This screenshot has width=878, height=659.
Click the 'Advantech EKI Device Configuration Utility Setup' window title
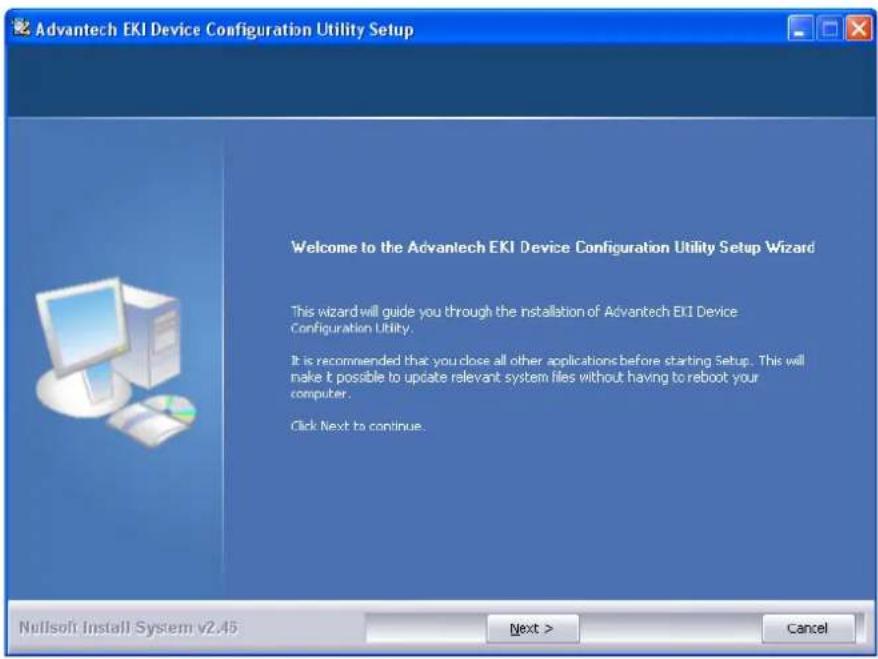[225, 29]
